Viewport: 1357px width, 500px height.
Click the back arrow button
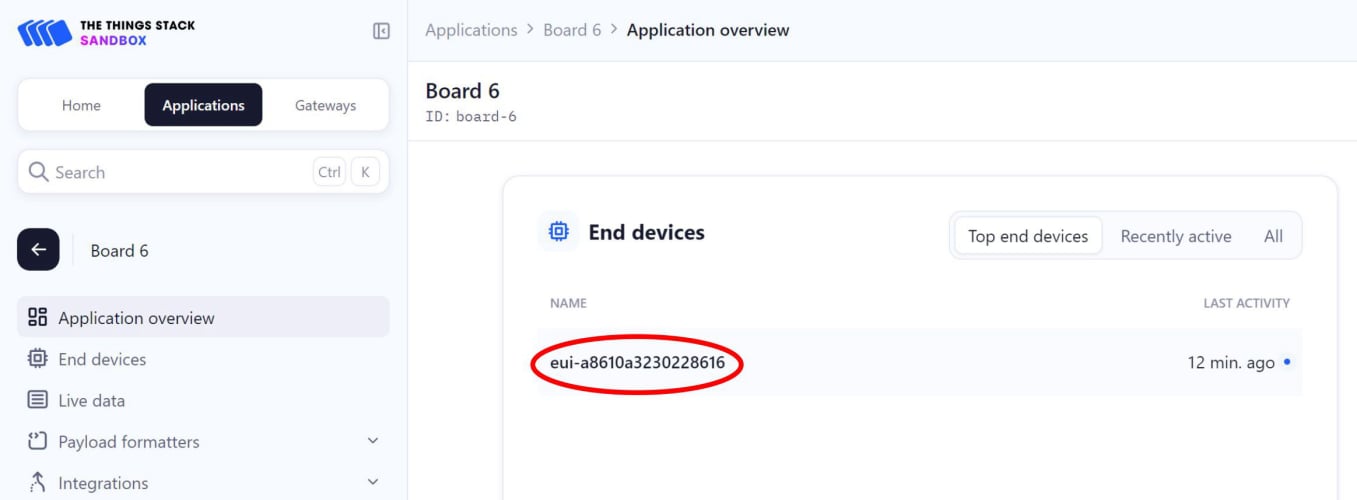(38, 250)
